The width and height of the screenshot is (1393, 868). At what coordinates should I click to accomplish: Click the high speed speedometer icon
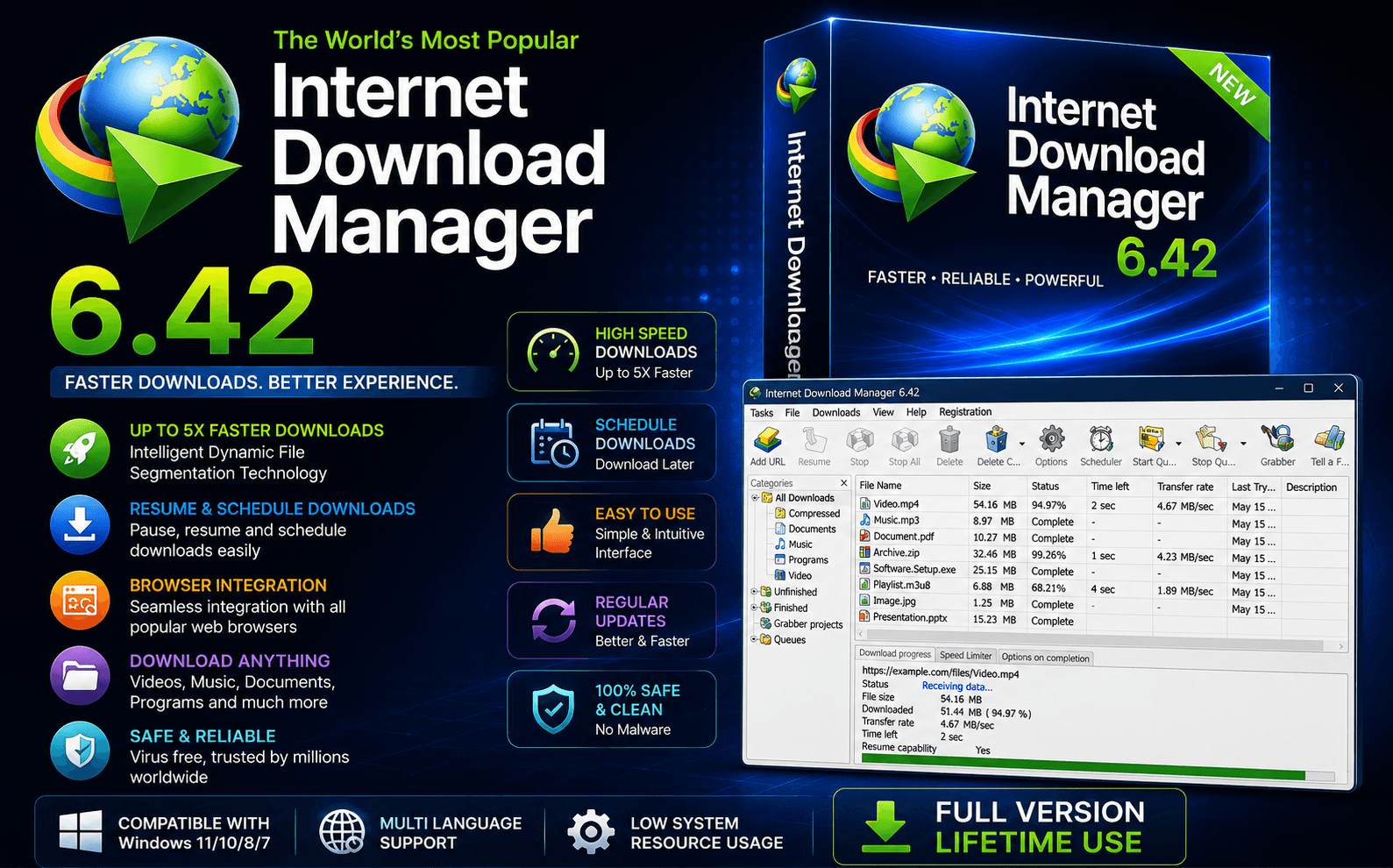(x=553, y=352)
